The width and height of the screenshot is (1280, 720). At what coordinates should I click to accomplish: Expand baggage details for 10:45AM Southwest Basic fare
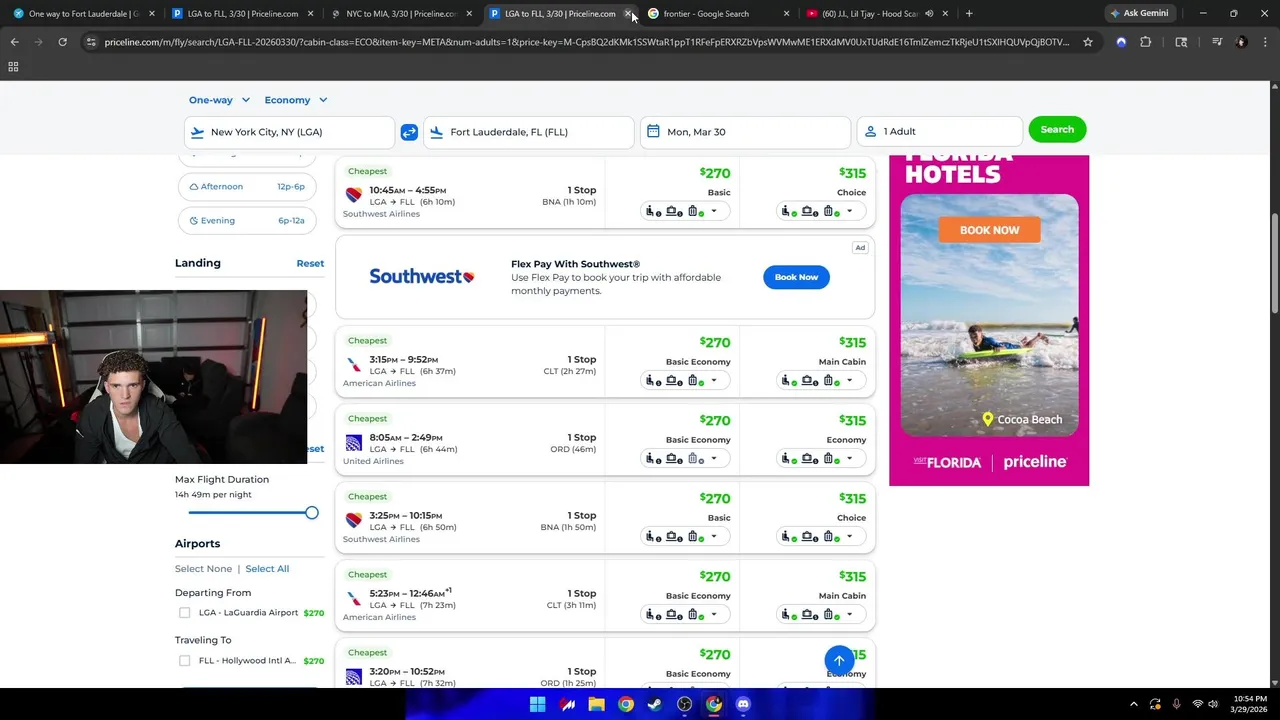[x=685, y=211]
